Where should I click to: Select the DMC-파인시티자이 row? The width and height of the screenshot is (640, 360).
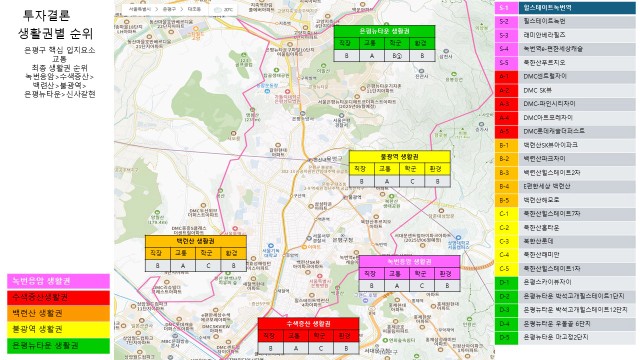(565, 104)
